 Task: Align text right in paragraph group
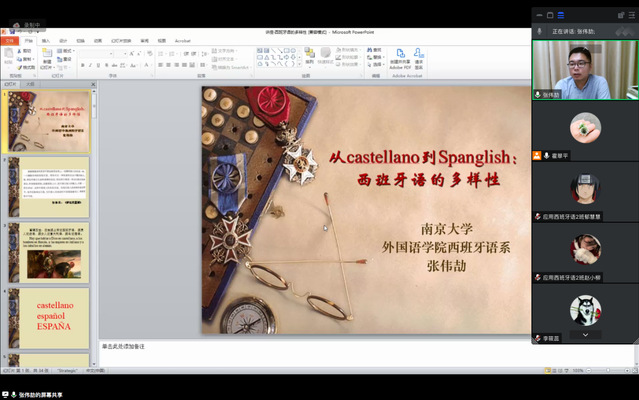coord(176,65)
